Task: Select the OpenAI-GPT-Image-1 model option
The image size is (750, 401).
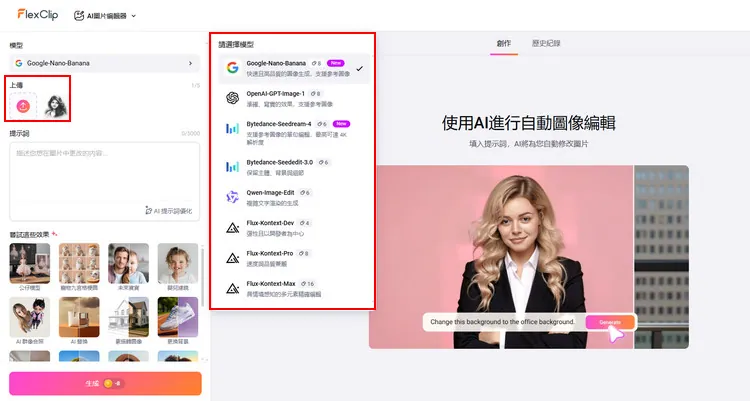Action: (x=294, y=99)
